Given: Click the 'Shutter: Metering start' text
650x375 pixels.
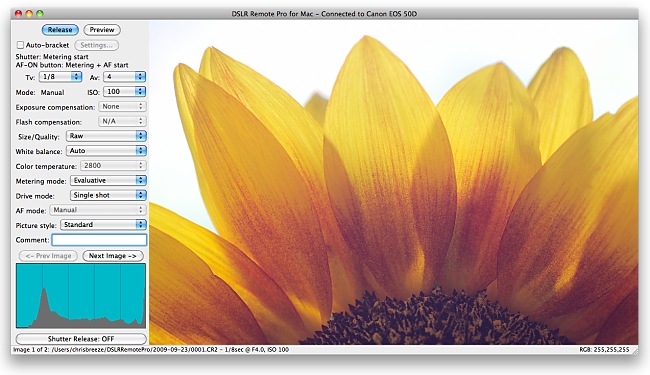Looking at the screenshot, I should point(52,57).
